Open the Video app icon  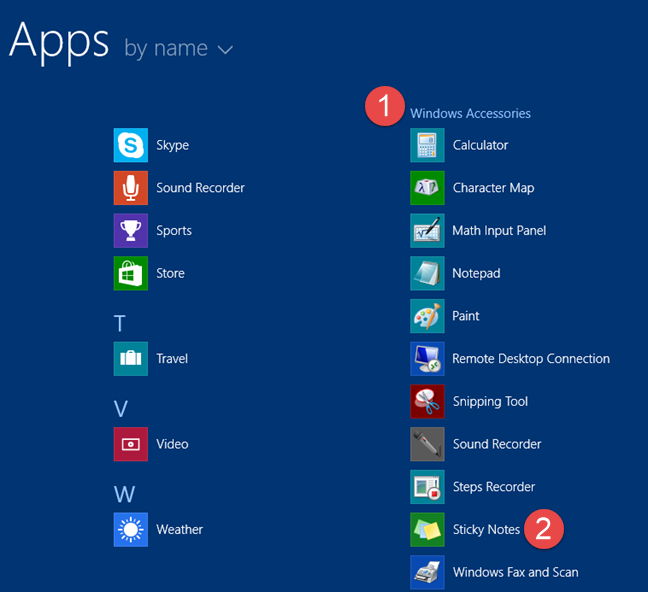tap(131, 444)
